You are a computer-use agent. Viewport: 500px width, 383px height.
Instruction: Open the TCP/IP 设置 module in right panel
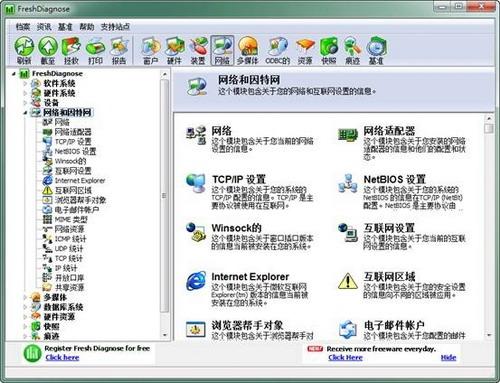[x=239, y=180]
